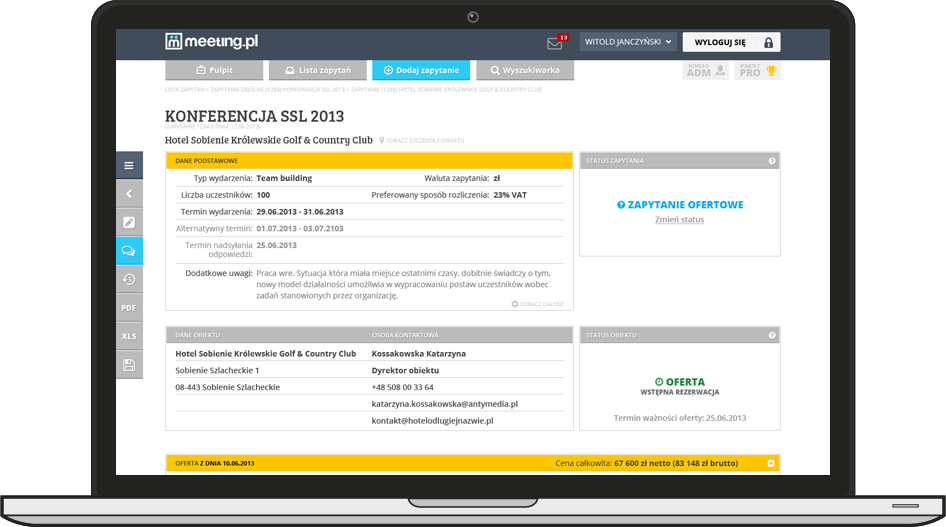This screenshot has height=527, width=946.
Task: Click phone number +48 508 00 33 64
Action: [x=402, y=387]
